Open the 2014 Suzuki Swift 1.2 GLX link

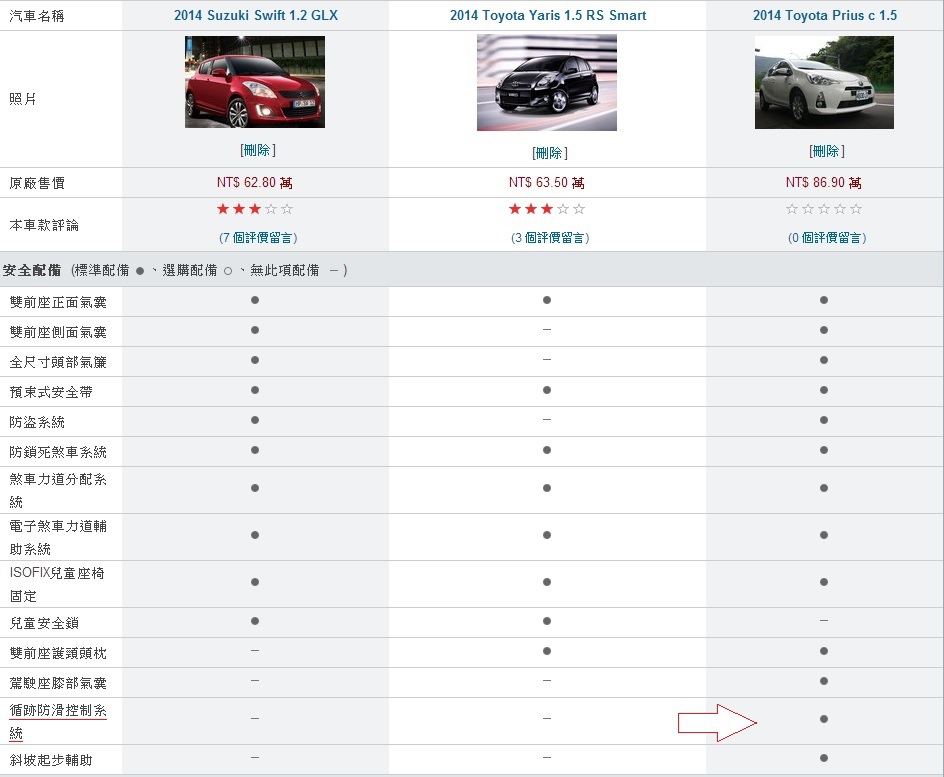click(256, 16)
